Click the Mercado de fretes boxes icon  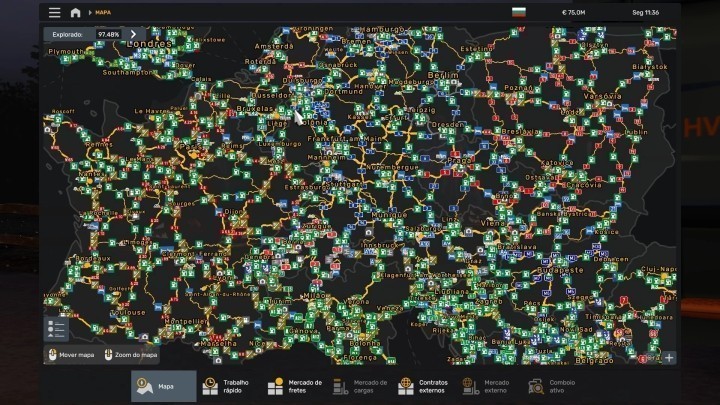276,386
